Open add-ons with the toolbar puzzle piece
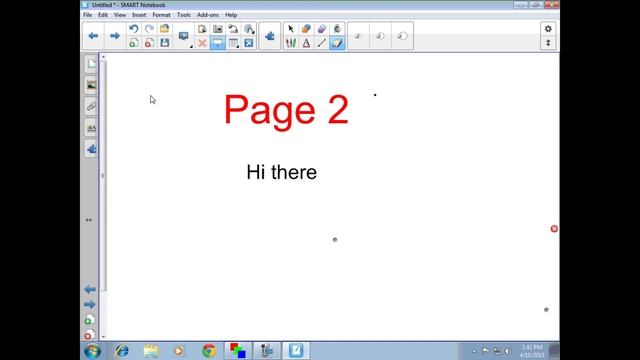 (x=270, y=36)
